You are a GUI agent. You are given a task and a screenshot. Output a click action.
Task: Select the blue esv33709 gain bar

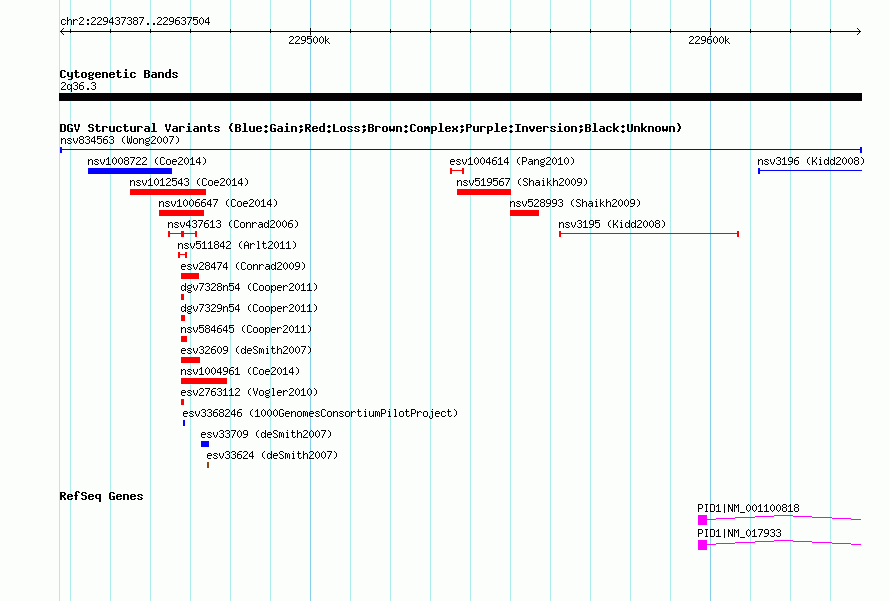click(x=205, y=444)
